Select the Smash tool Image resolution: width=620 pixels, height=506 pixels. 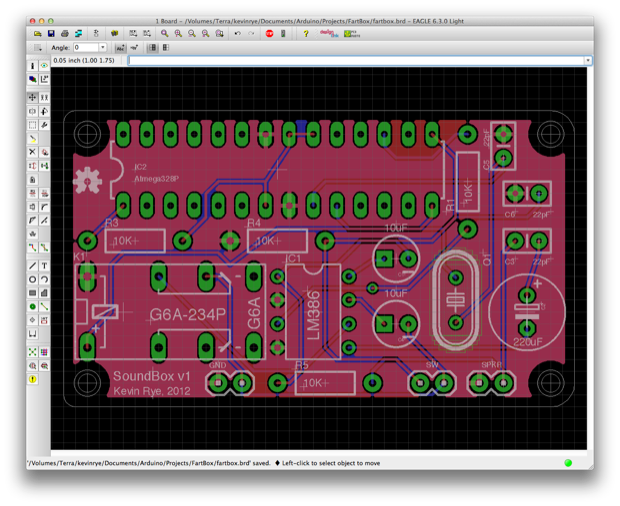click(x=32, y=207)
